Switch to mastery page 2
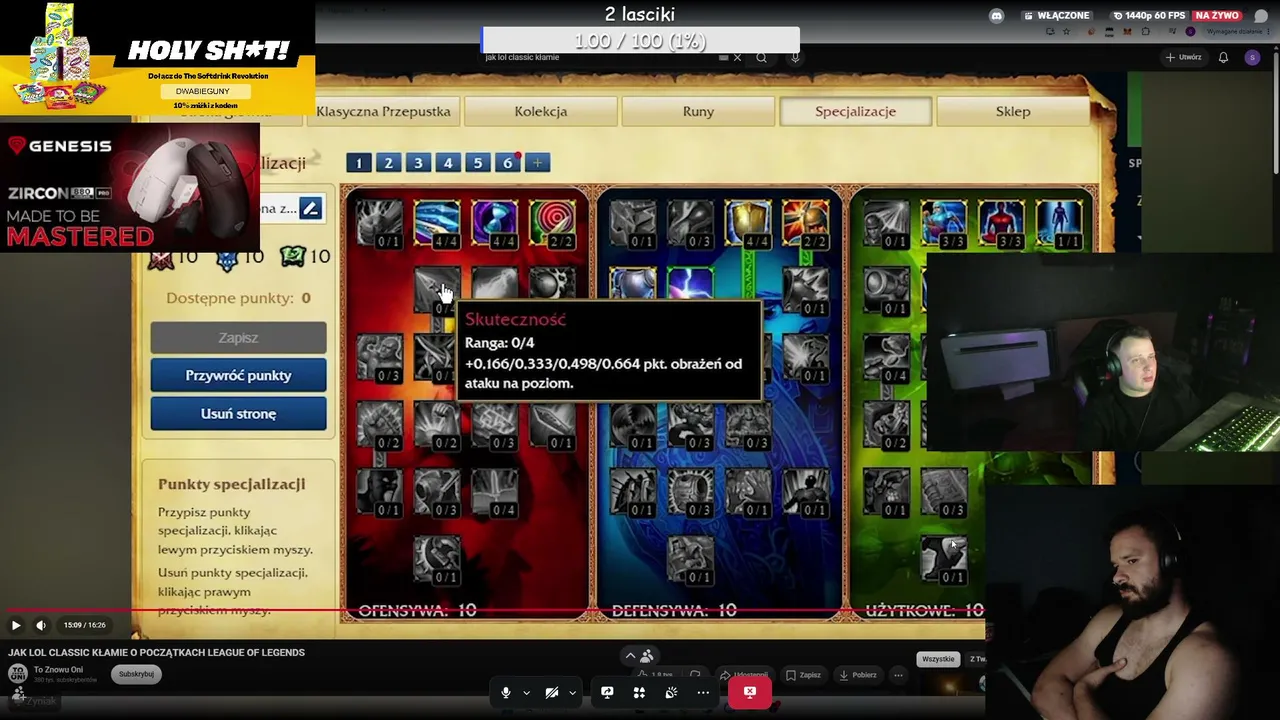The width and height of the screenshot is (1280, 720). coord(389,163)
